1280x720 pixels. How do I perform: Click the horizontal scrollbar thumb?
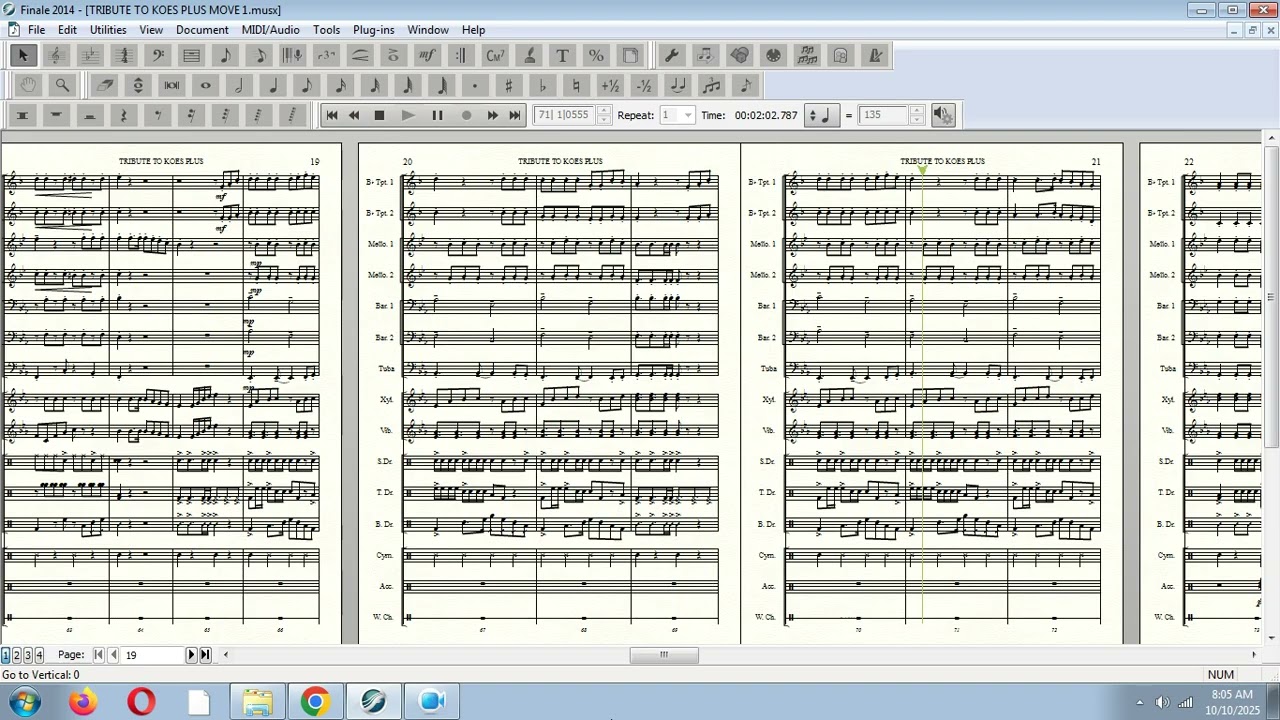click(x=663, y=655)
